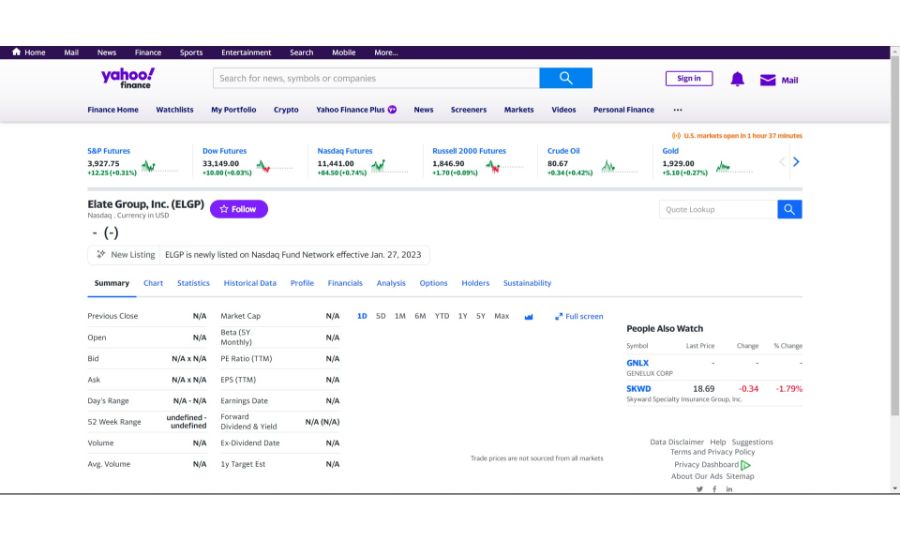Click the Home house icon in top bar
The image size is (900, 540).
(x=16, y=52)
